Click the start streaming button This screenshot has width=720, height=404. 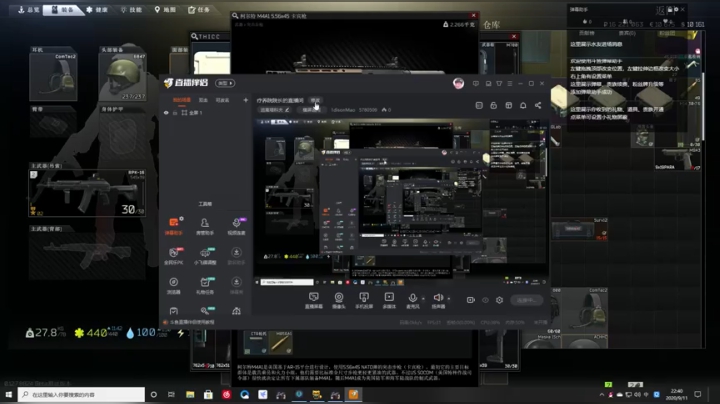(x=526, y=300)
